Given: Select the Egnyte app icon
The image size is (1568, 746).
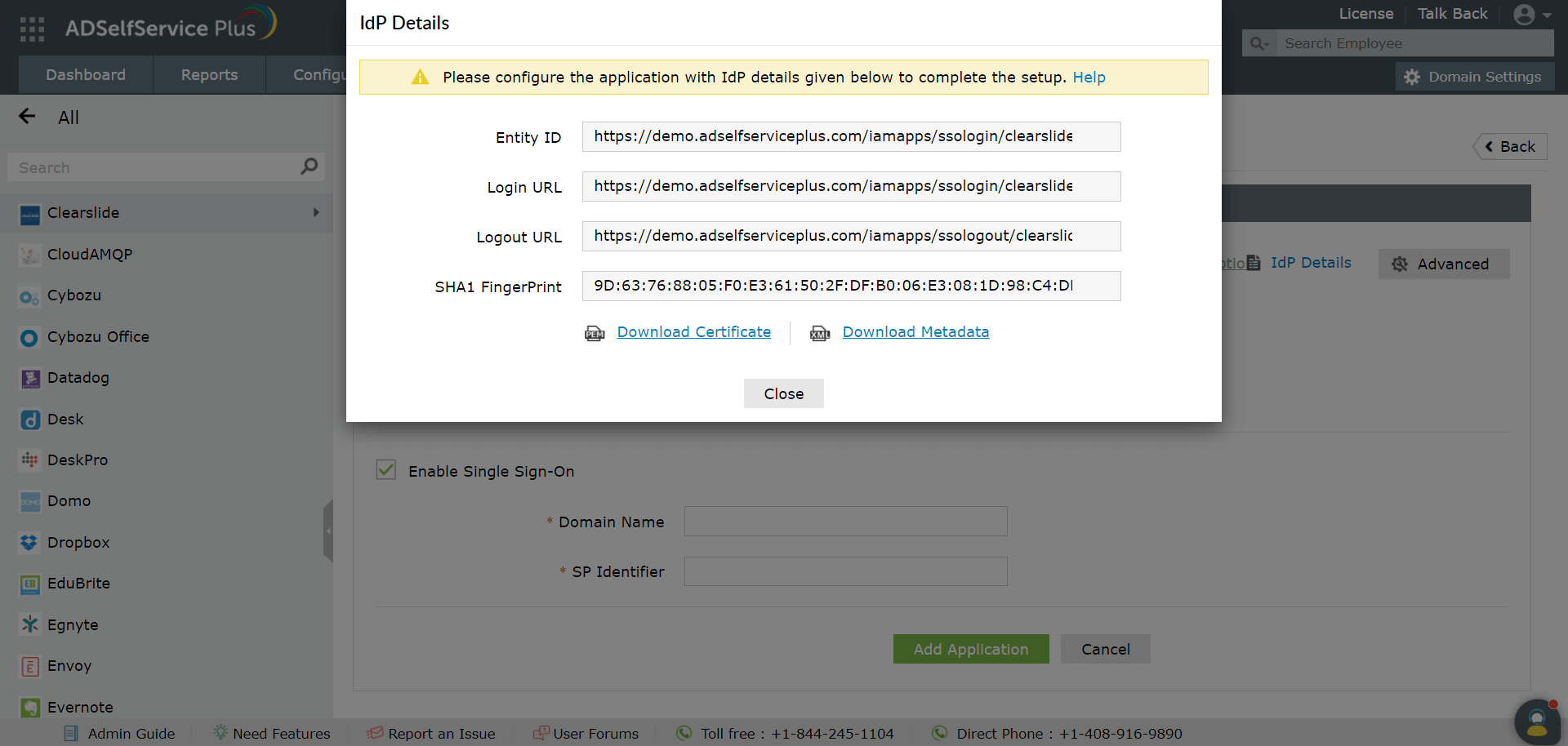Looking at the screenshot, I should pyautogui.click(x=30, y=625).
